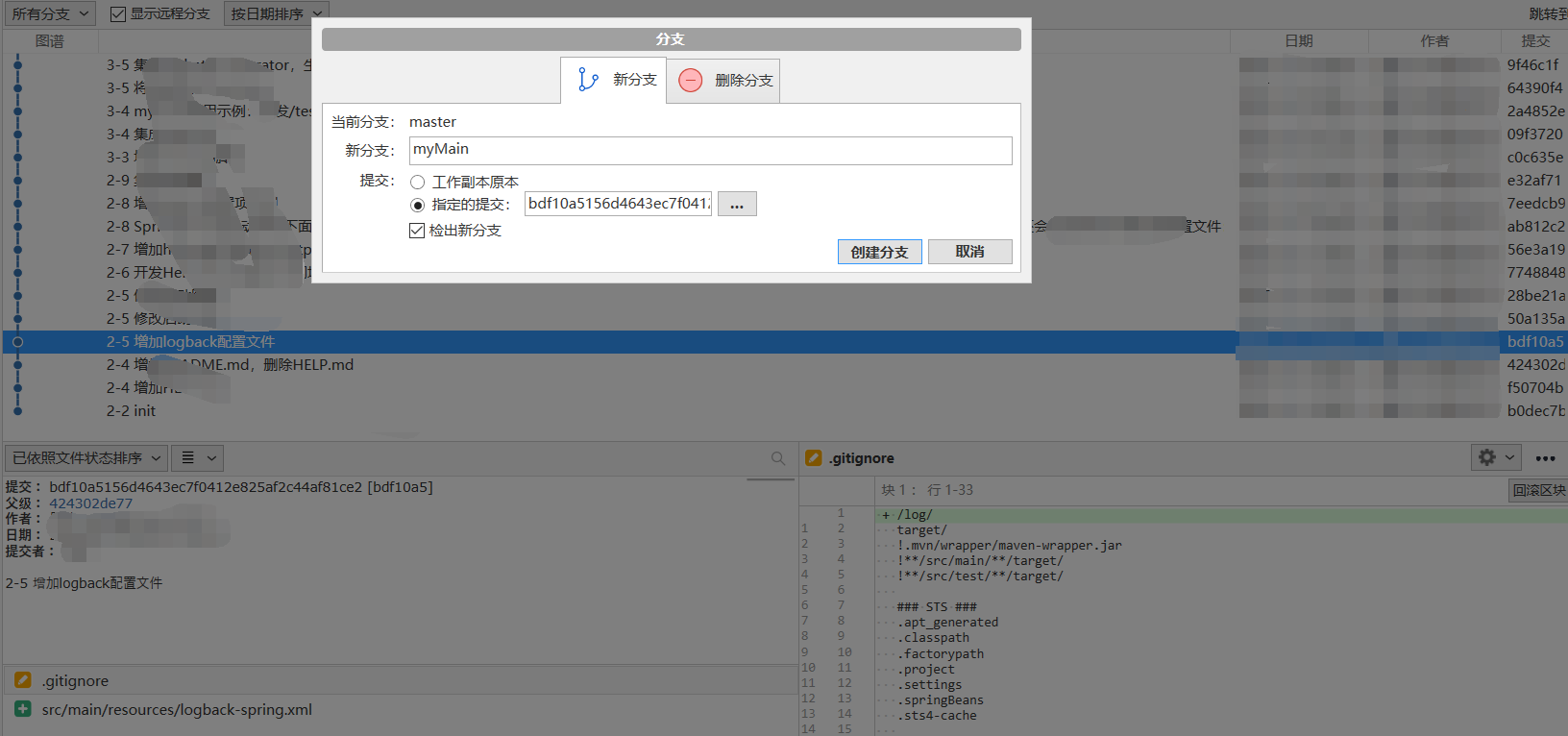Click commit hash 2a4852e
1568x736 pixels.
[x=1535, y=111]
